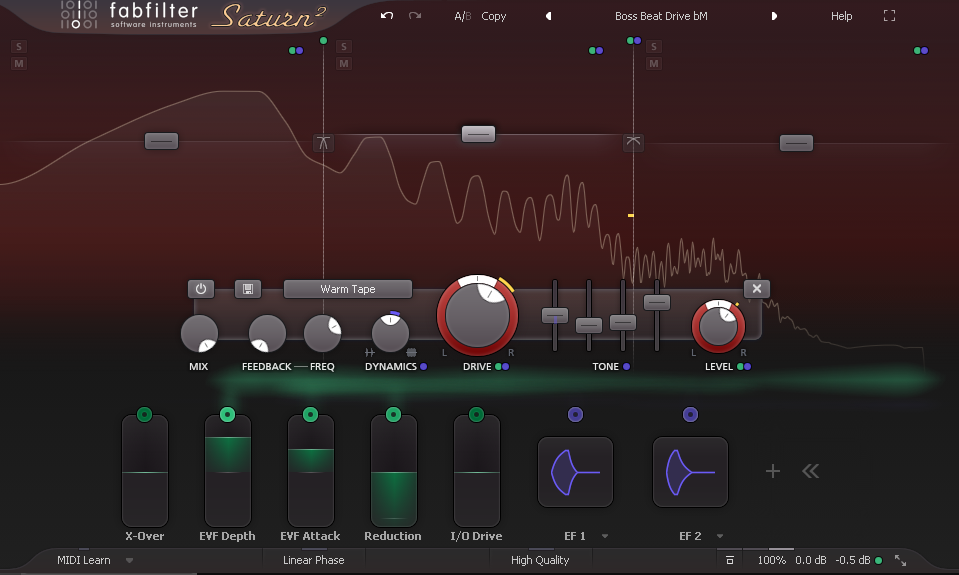Click the Tone modulation indicator dot
The image size is (959, 575).
point(626,366)
